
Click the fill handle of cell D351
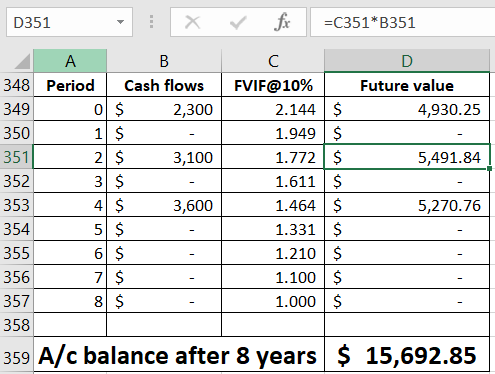489,169
